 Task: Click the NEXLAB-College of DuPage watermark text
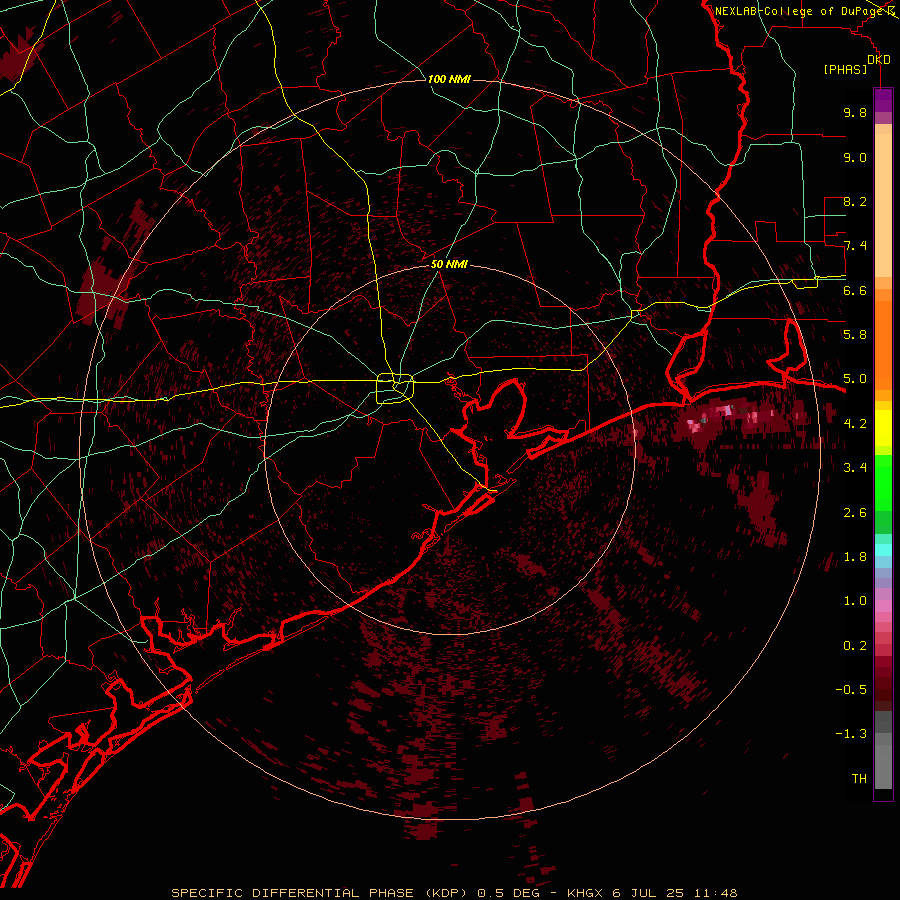click(x=801, y=11)
